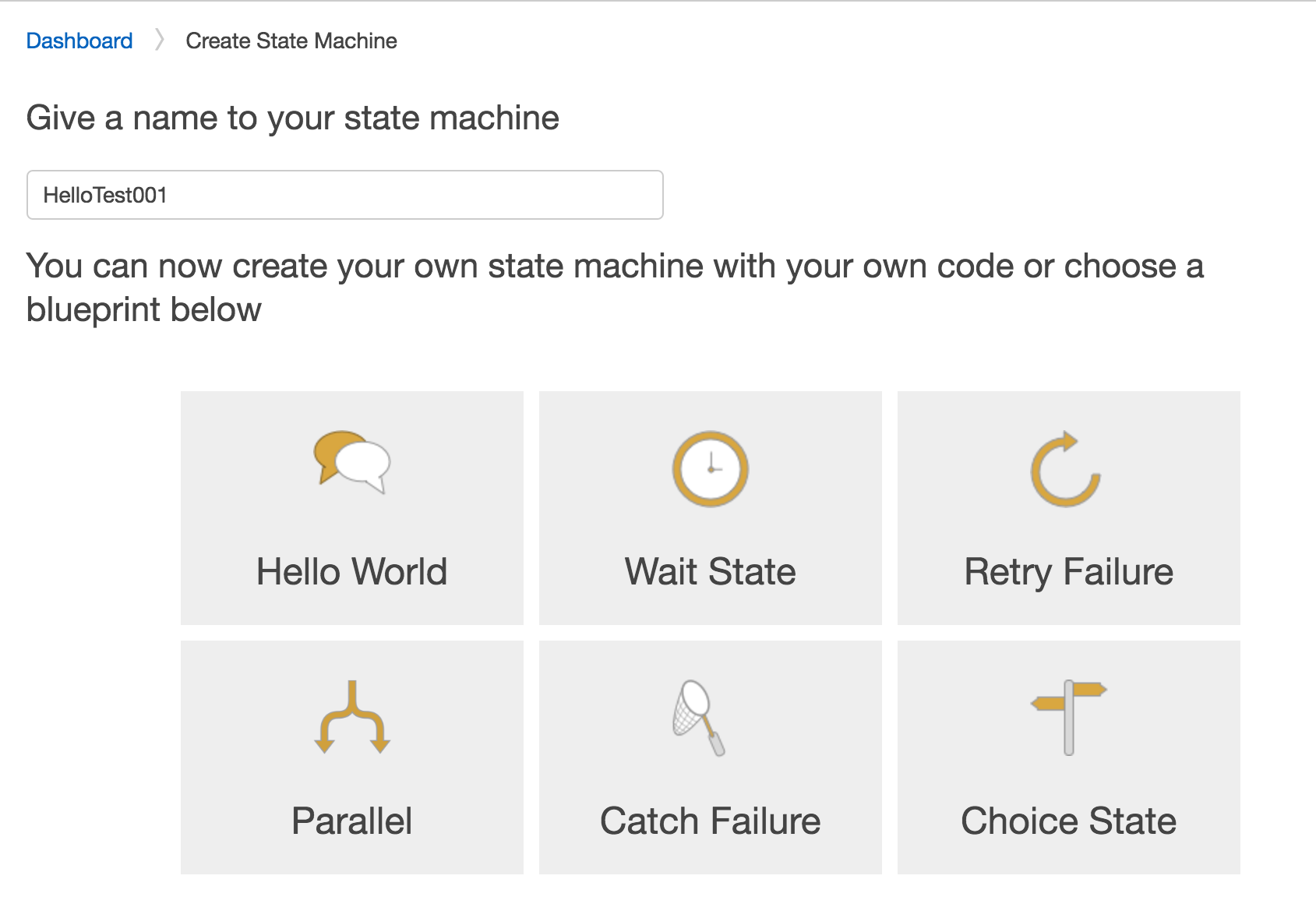The width and height of the screenshot is (1316, 904).
Task: Choose the 'Wait State' blueprint label
Action: point(711,572)
